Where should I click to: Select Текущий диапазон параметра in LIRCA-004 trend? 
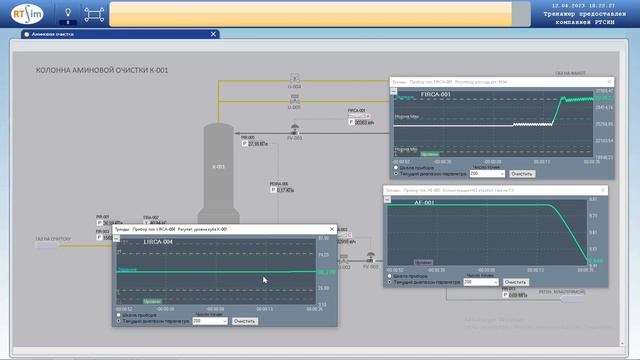click(118, 321)
